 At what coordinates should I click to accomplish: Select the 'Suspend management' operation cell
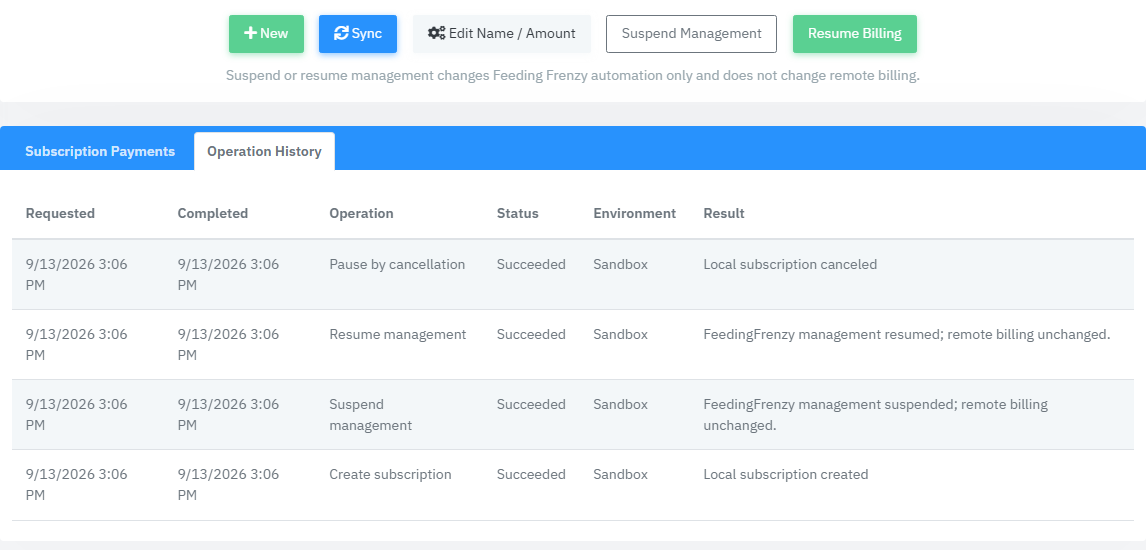click(x=371, y=415)
